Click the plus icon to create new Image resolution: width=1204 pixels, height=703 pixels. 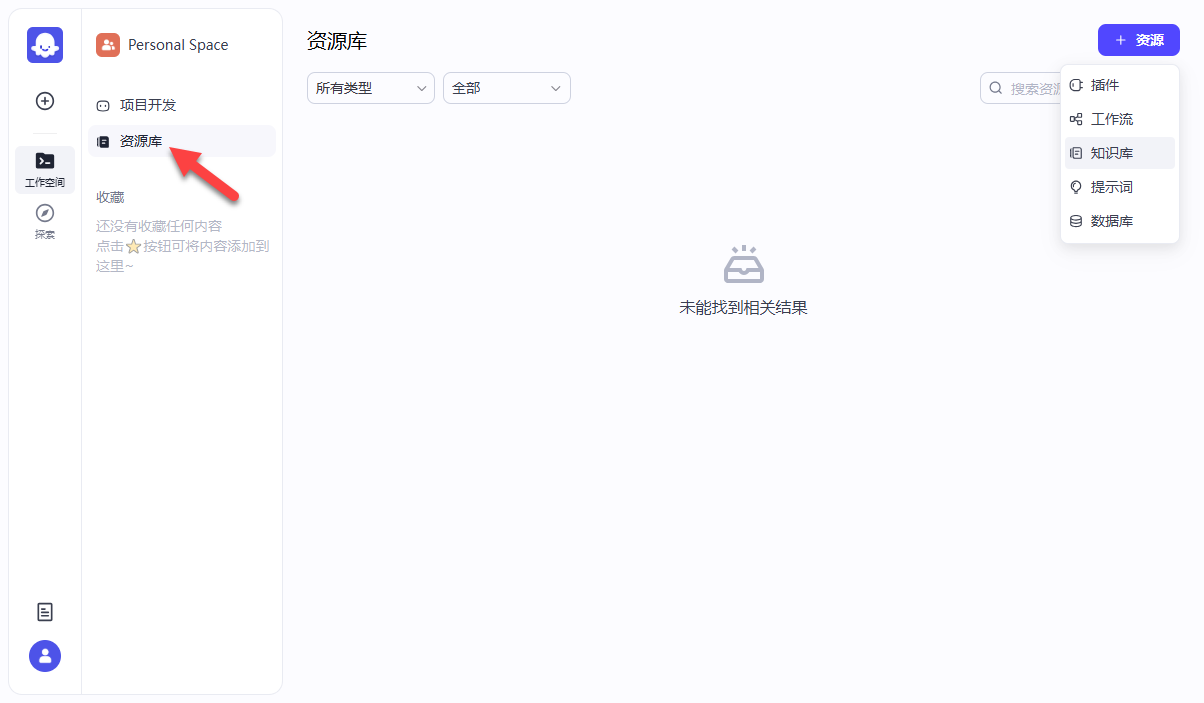(44, 100)
